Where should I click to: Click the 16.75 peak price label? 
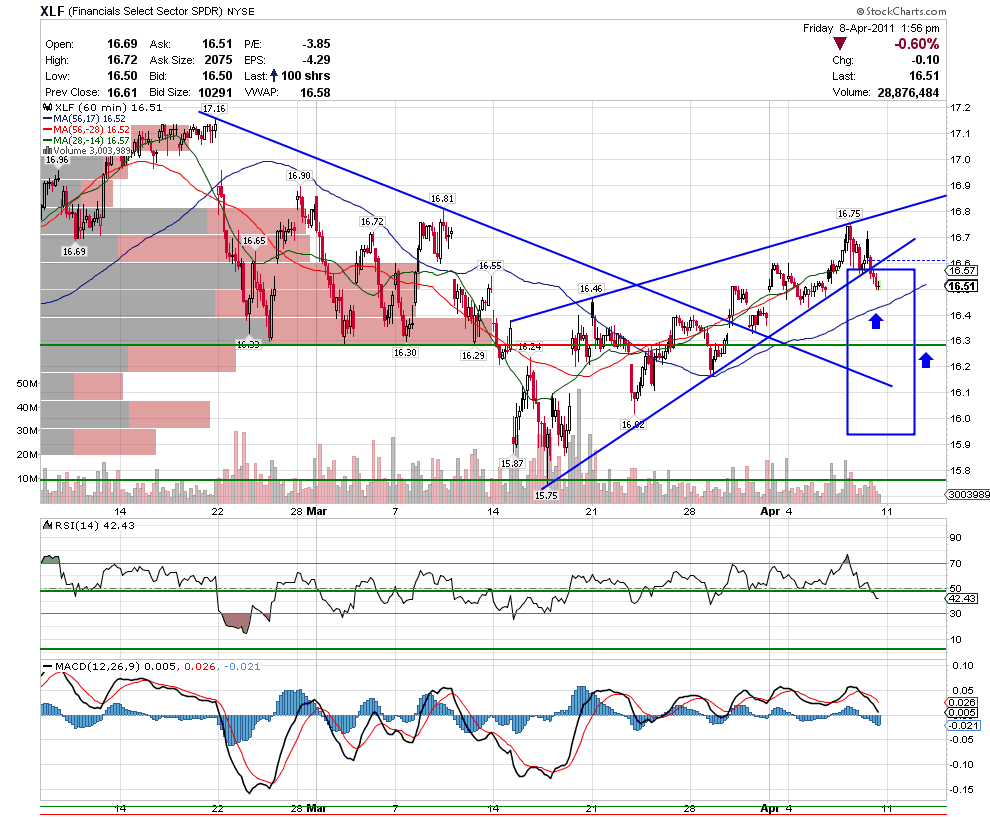(849, 213)
